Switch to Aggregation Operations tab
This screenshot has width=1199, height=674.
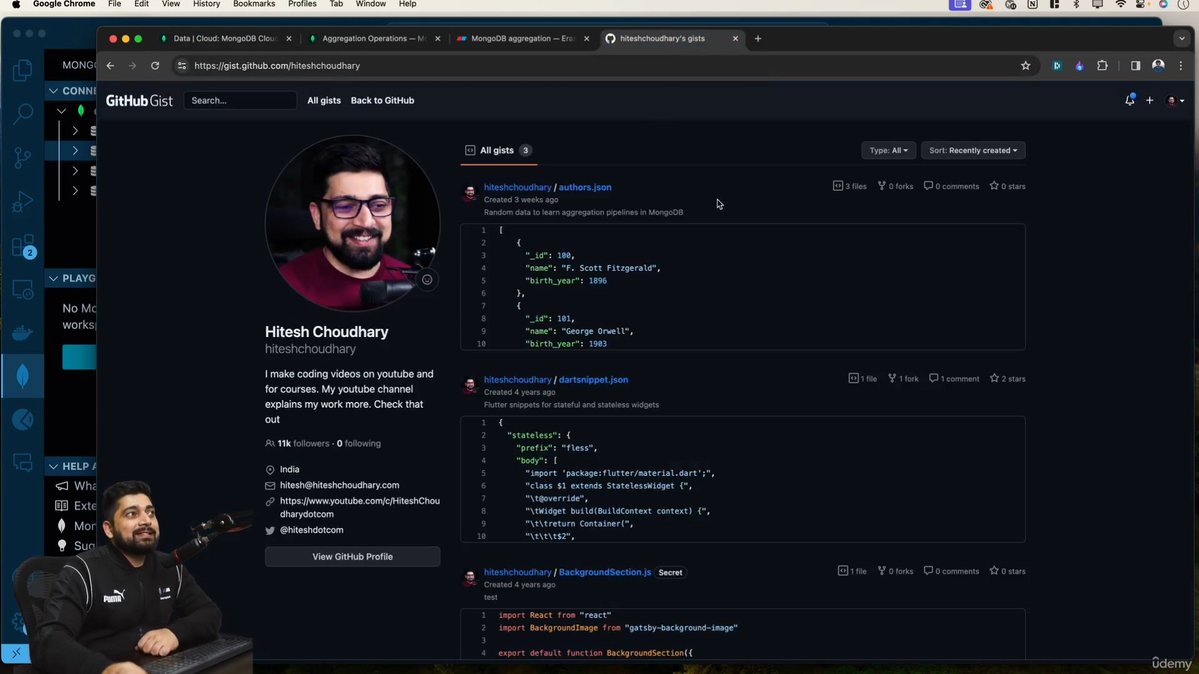point(375,38)
